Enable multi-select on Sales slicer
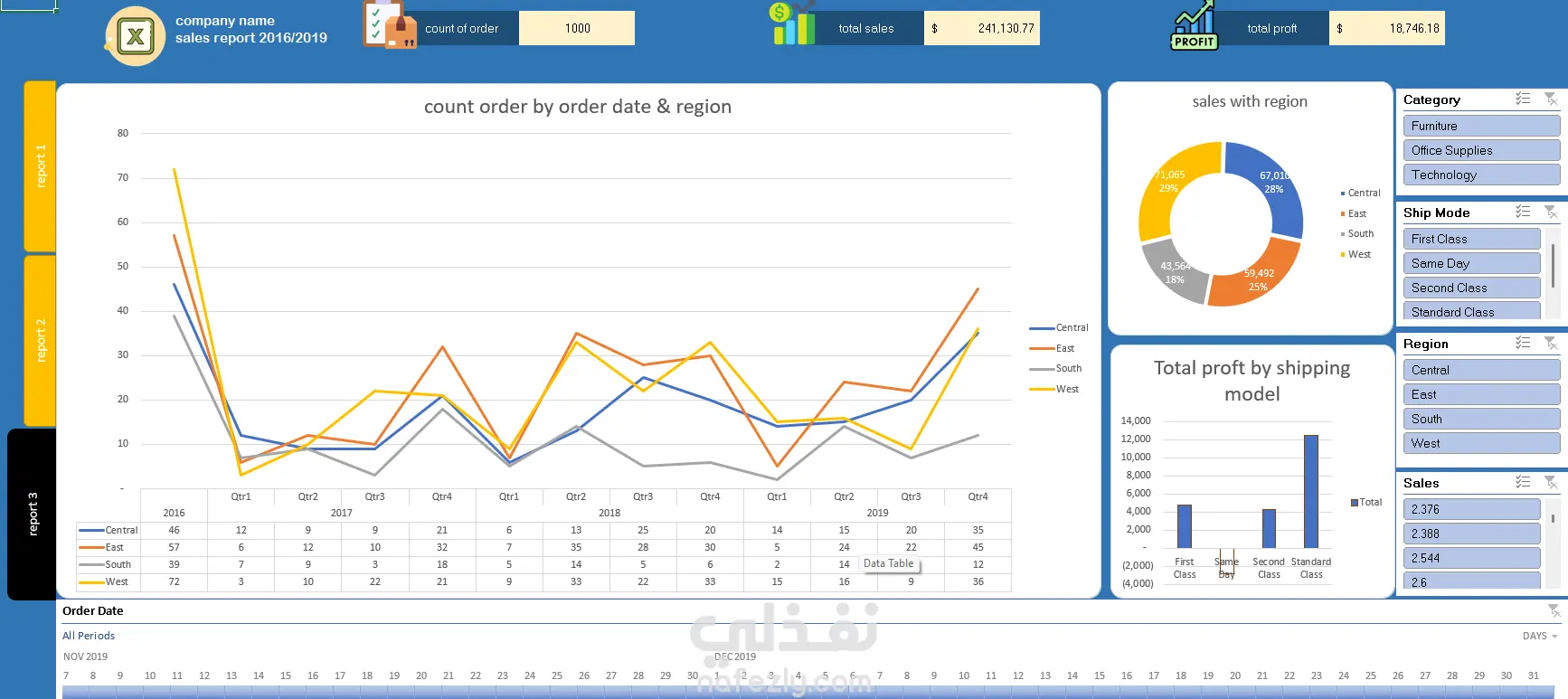Viewport: 1568px width, 699px height. click(x=1523, y=482)
